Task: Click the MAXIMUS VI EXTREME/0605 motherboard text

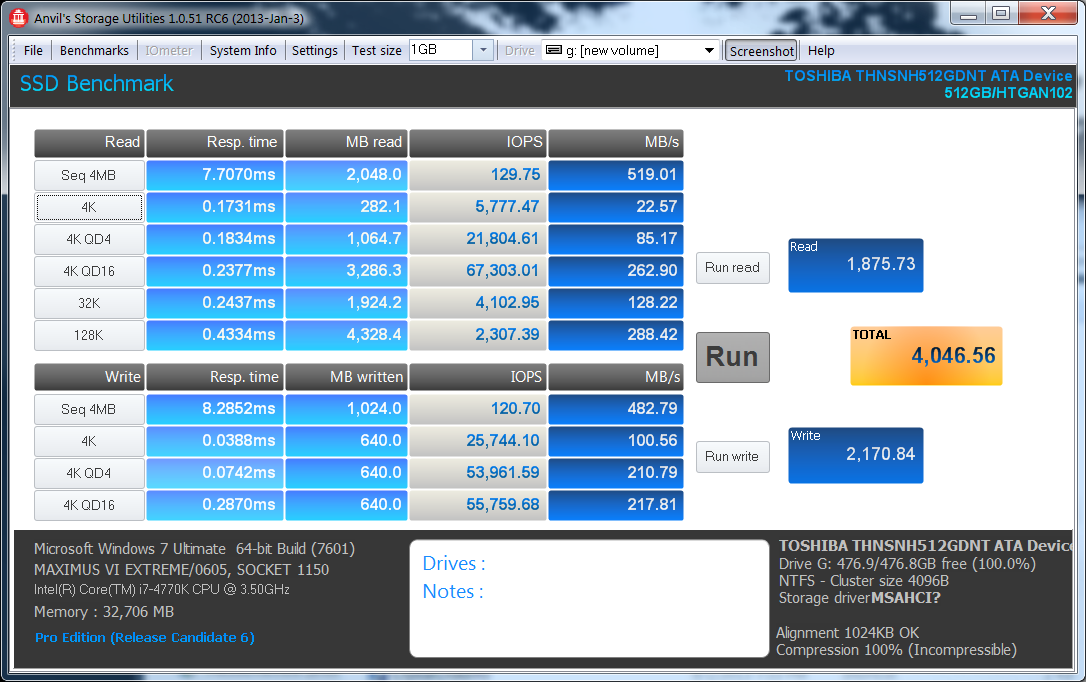Action: tap(181, 570)
